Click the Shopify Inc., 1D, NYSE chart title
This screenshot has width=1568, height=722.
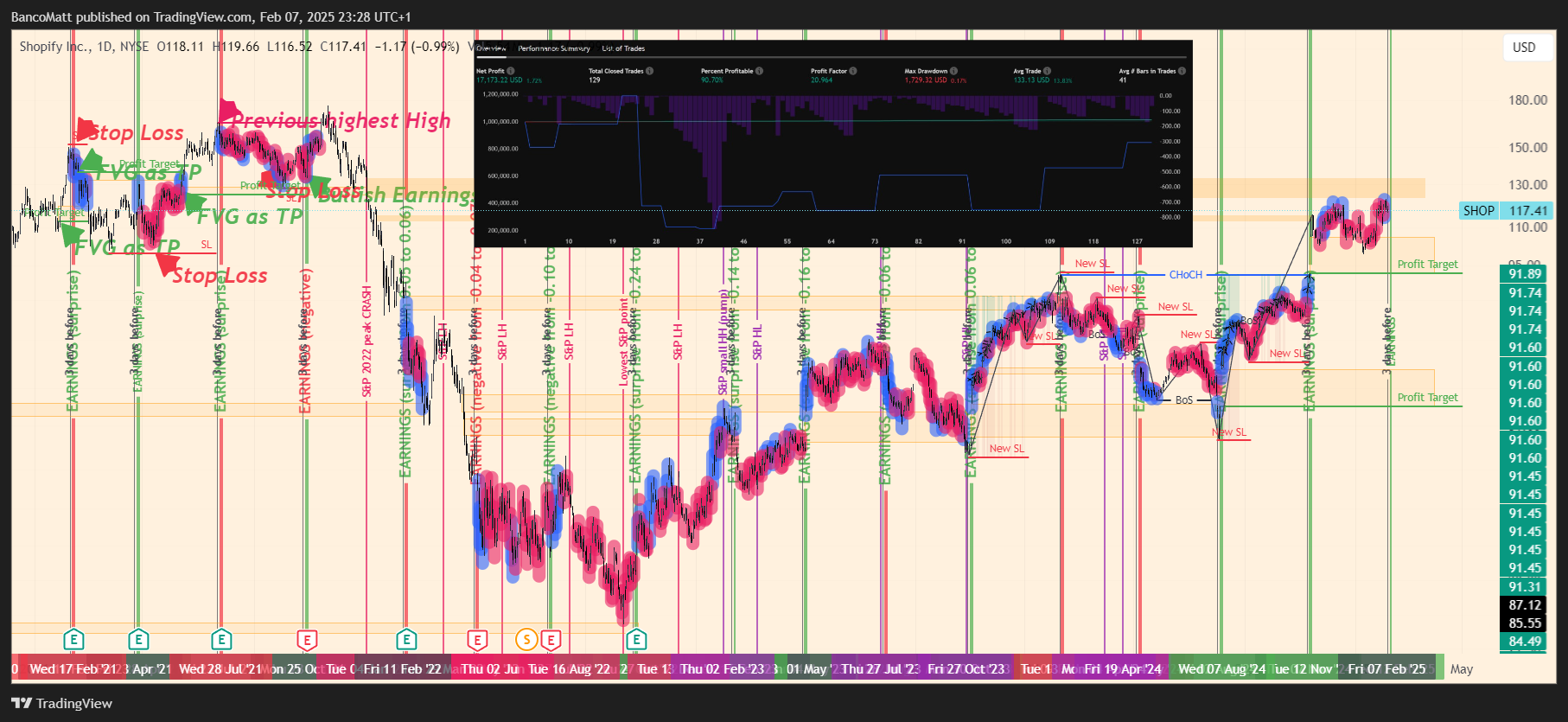[x=84, y=47]
